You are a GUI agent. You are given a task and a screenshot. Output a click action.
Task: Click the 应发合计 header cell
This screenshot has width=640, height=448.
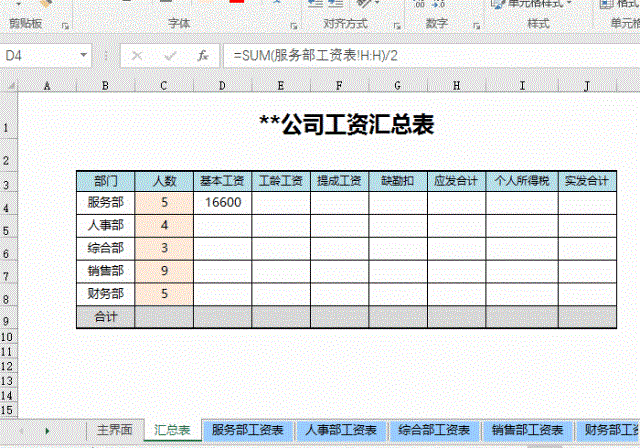pos(456,181)
